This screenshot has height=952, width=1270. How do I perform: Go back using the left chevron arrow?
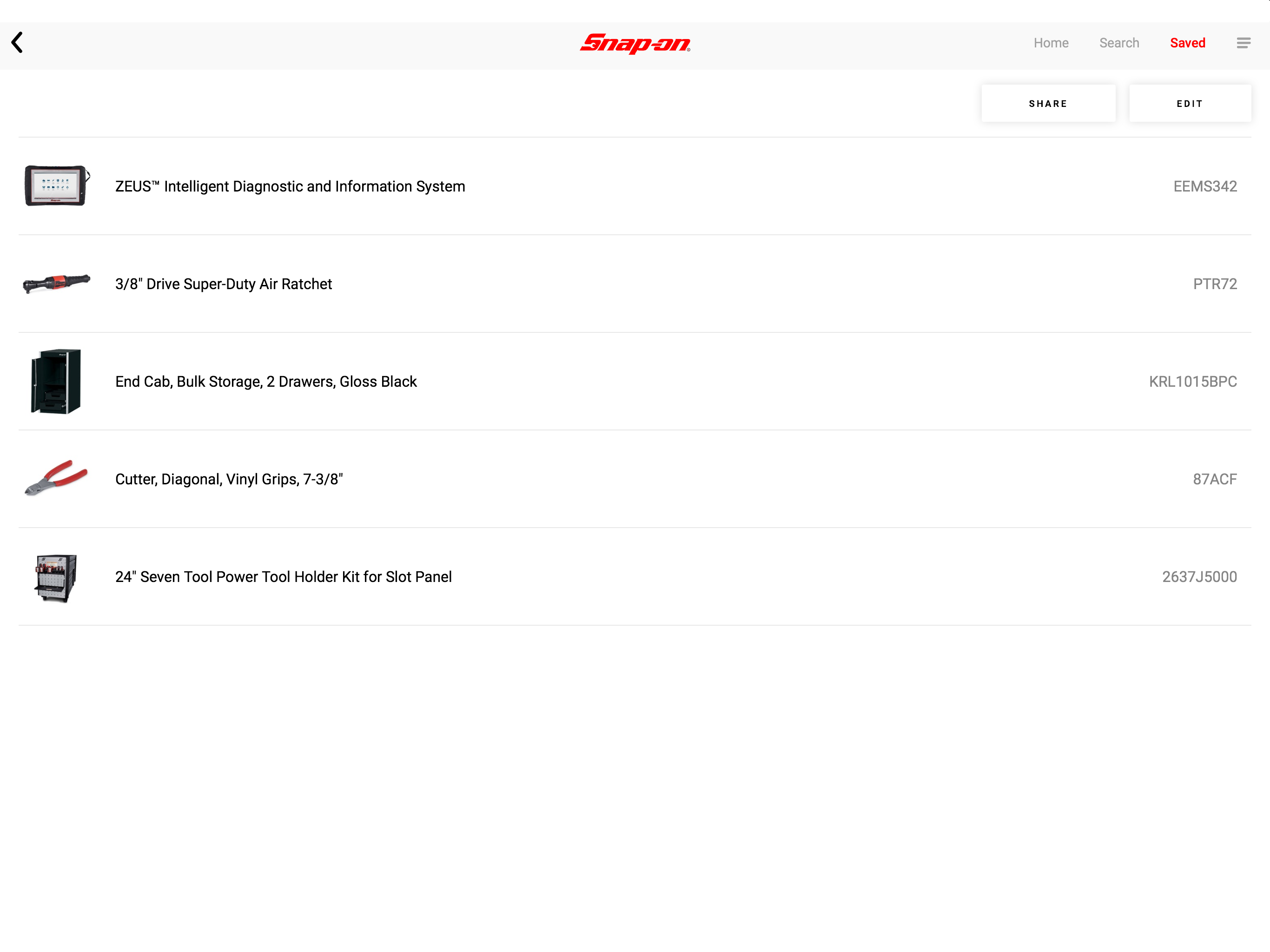point(17,42)
